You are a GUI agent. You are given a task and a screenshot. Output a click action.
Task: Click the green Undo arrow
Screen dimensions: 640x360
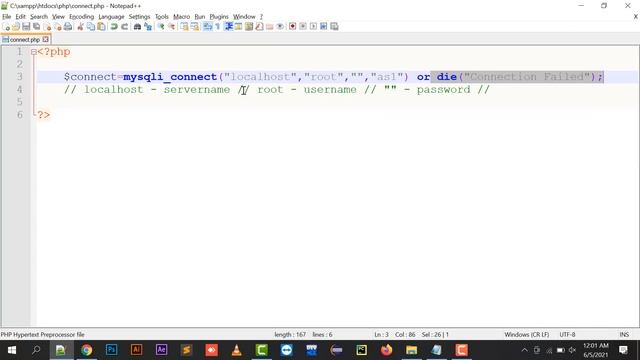[x=114, y=27]
